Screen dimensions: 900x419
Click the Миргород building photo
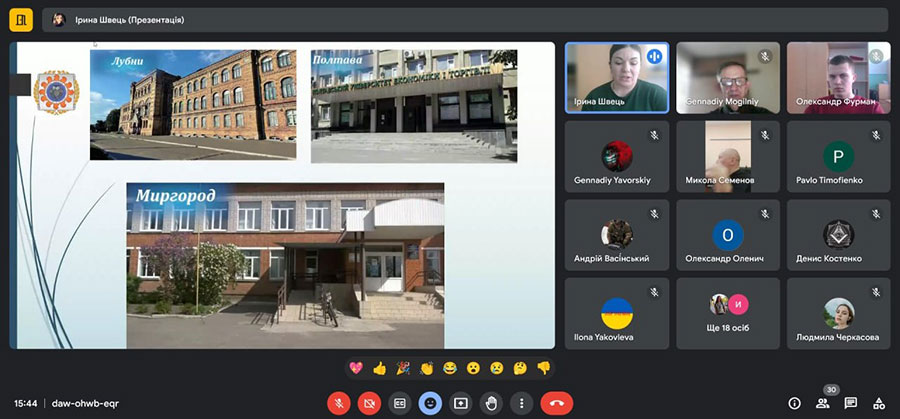click(x=285, y=264)
